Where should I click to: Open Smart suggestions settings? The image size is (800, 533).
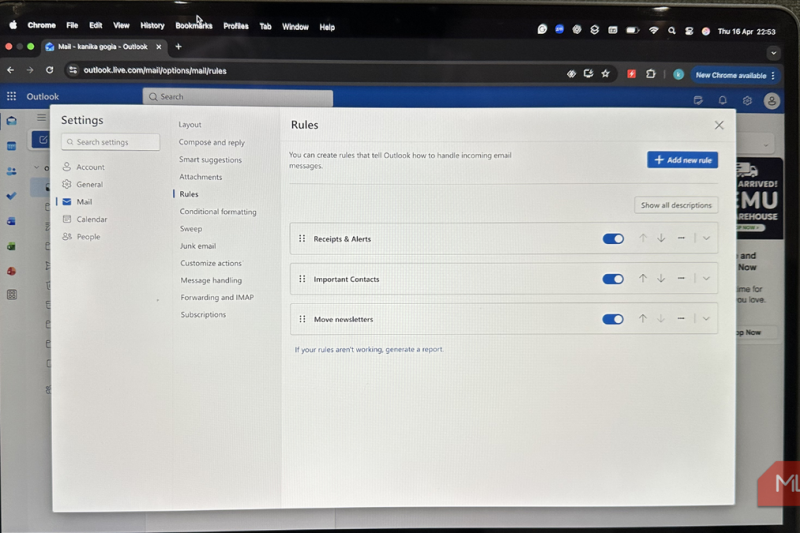(210, 160)
